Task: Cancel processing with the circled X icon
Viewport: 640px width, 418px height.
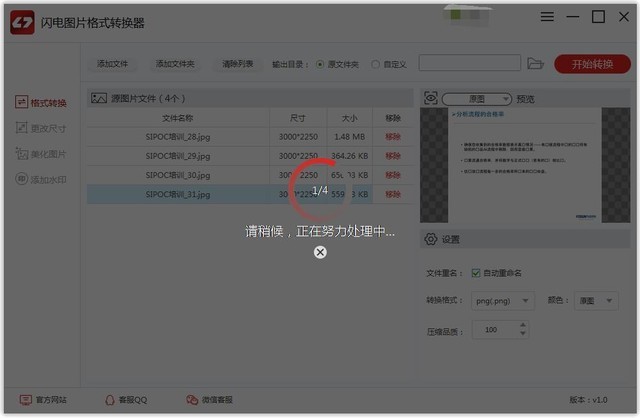Action: coord(320,252)
